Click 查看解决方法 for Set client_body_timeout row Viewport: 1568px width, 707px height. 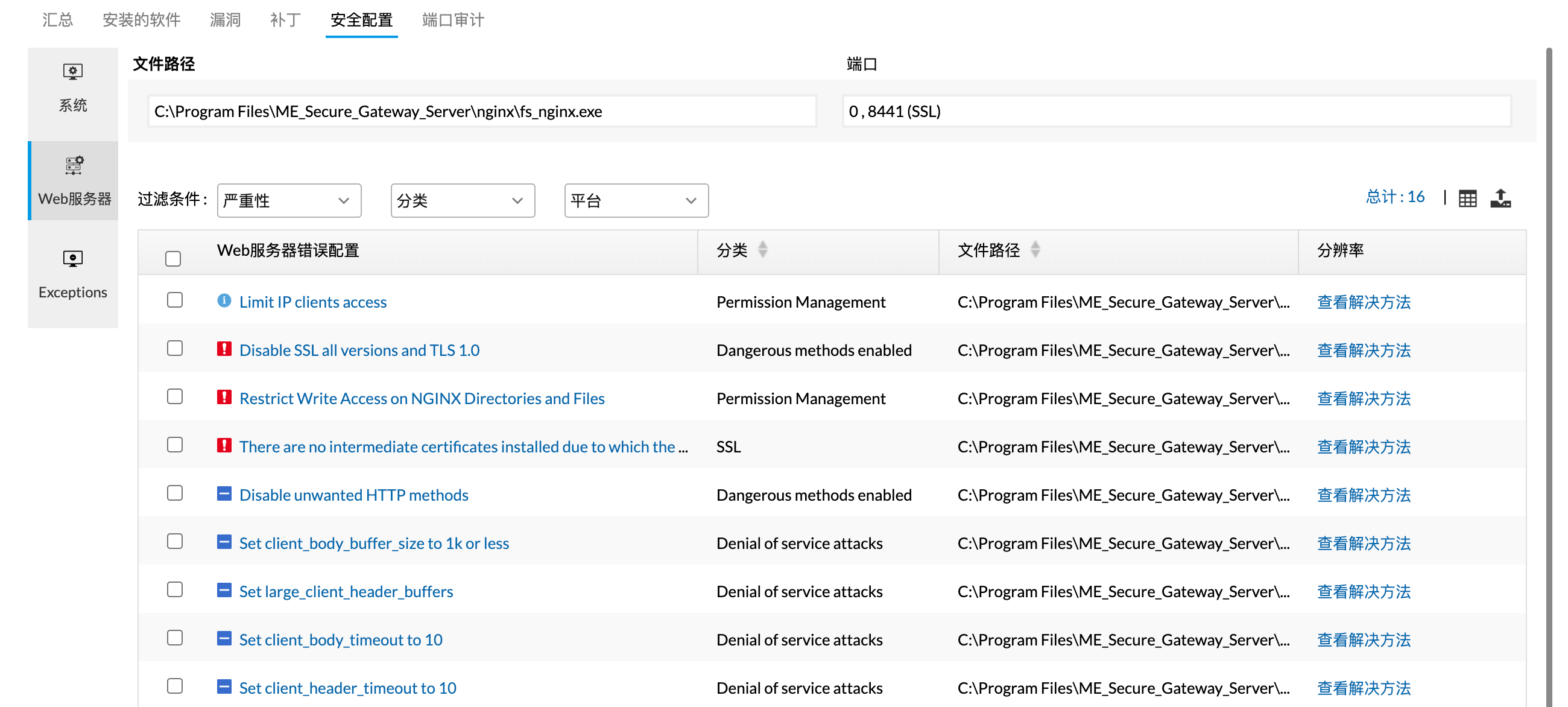(x=1363, y=640)
